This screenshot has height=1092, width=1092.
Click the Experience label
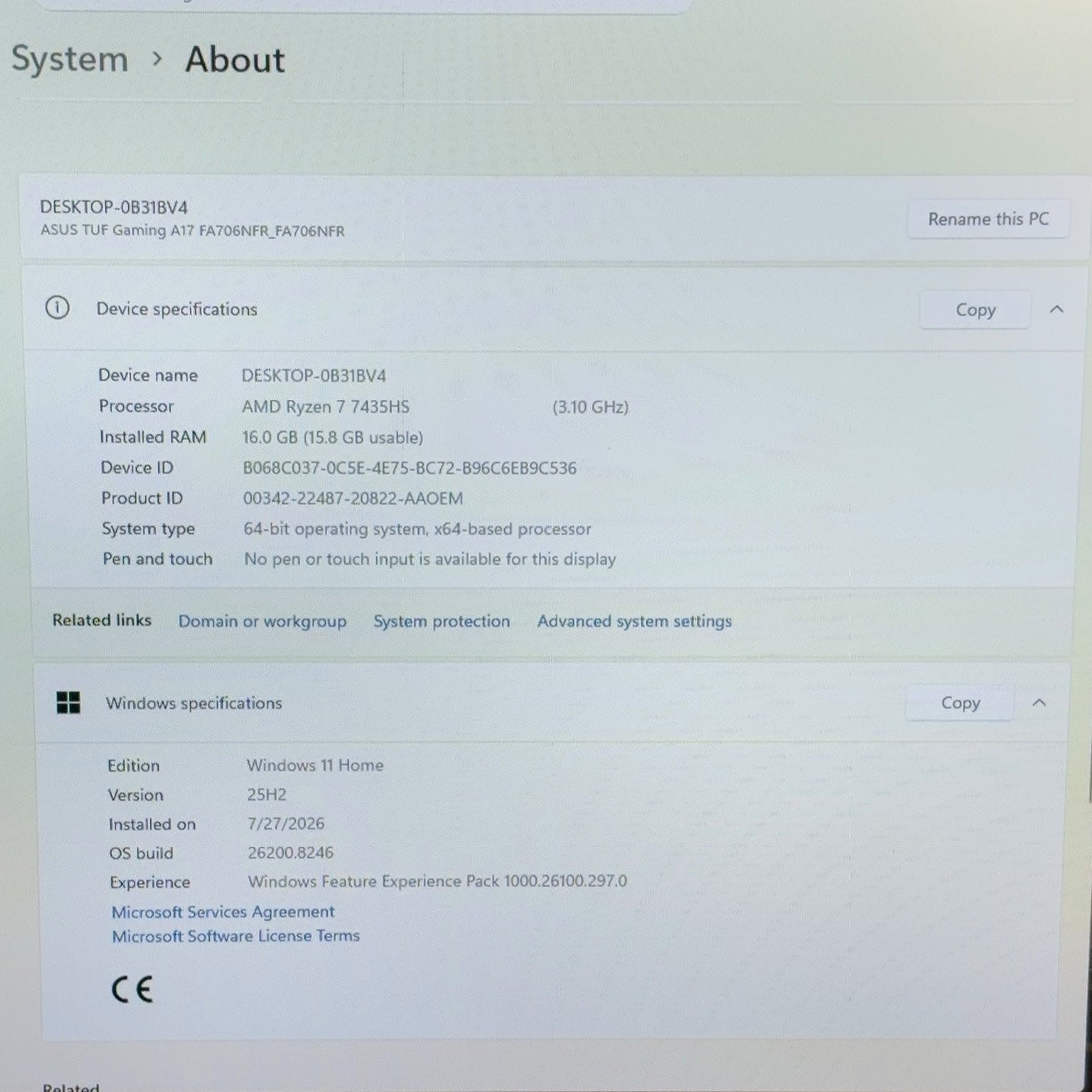[150, 883]
